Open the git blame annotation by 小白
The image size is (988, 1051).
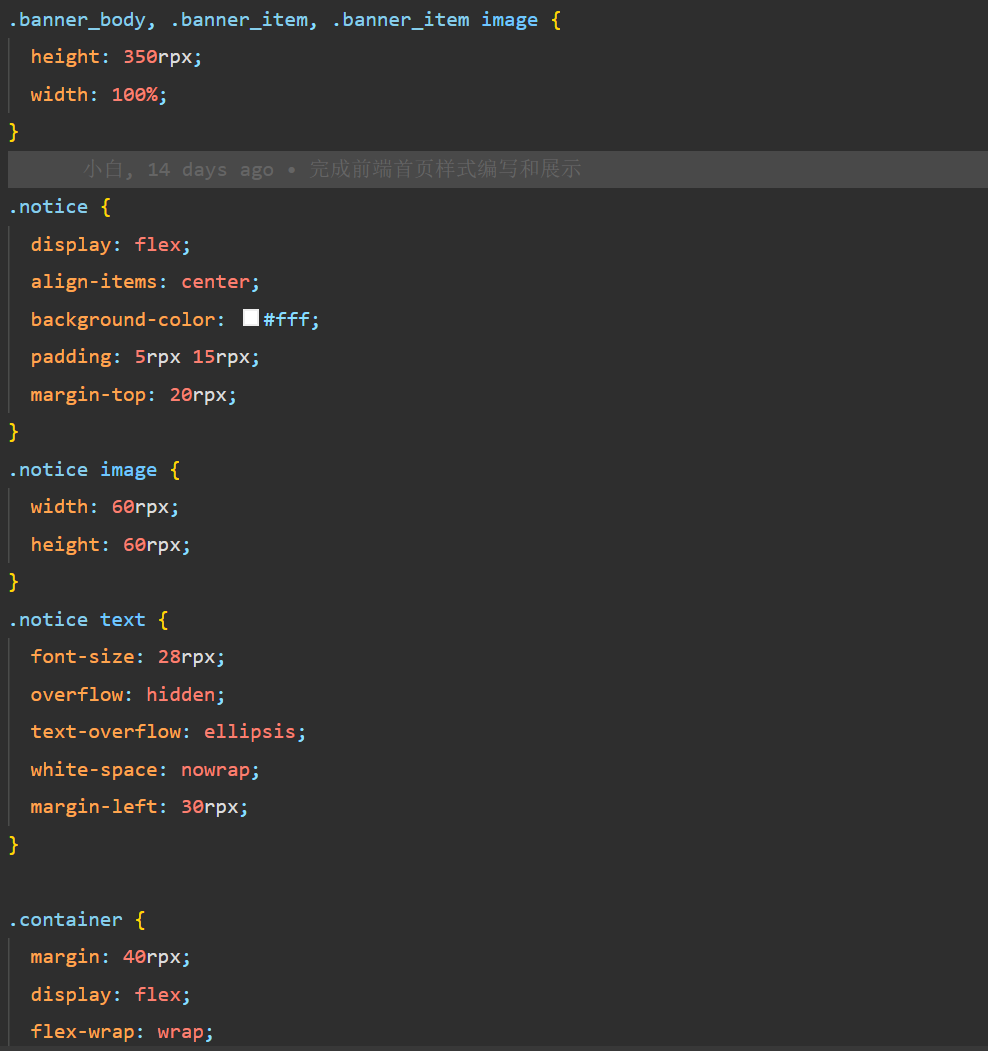click(332, 170)
